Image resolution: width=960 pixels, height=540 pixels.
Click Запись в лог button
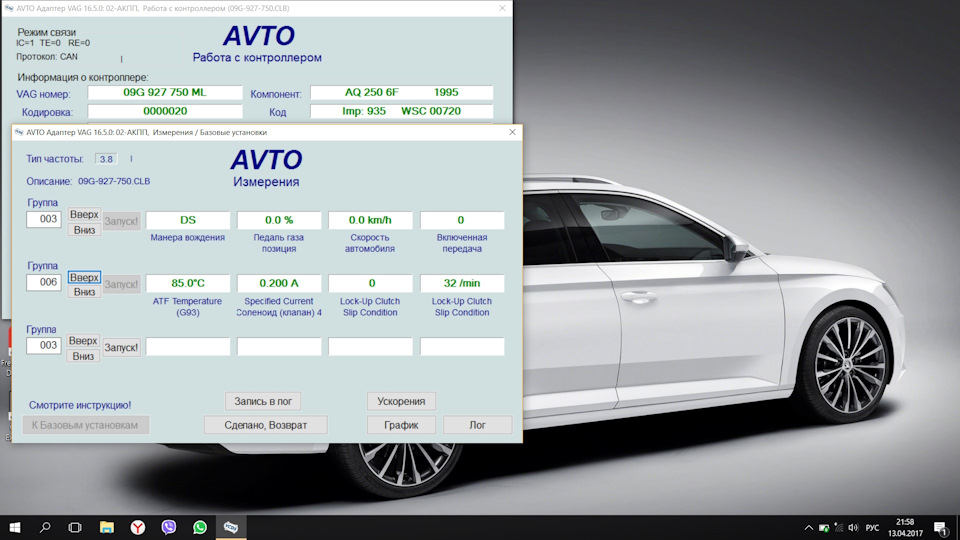pos(263,401)
